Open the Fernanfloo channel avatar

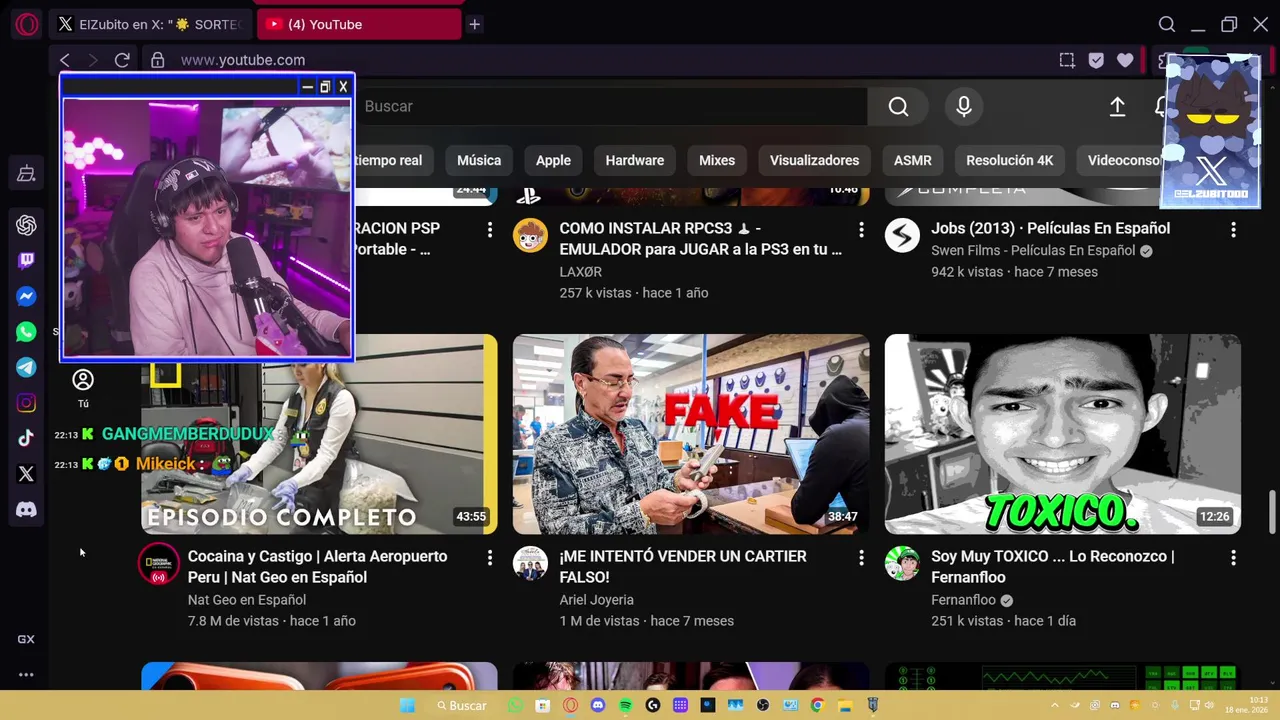tap(902, 563)
